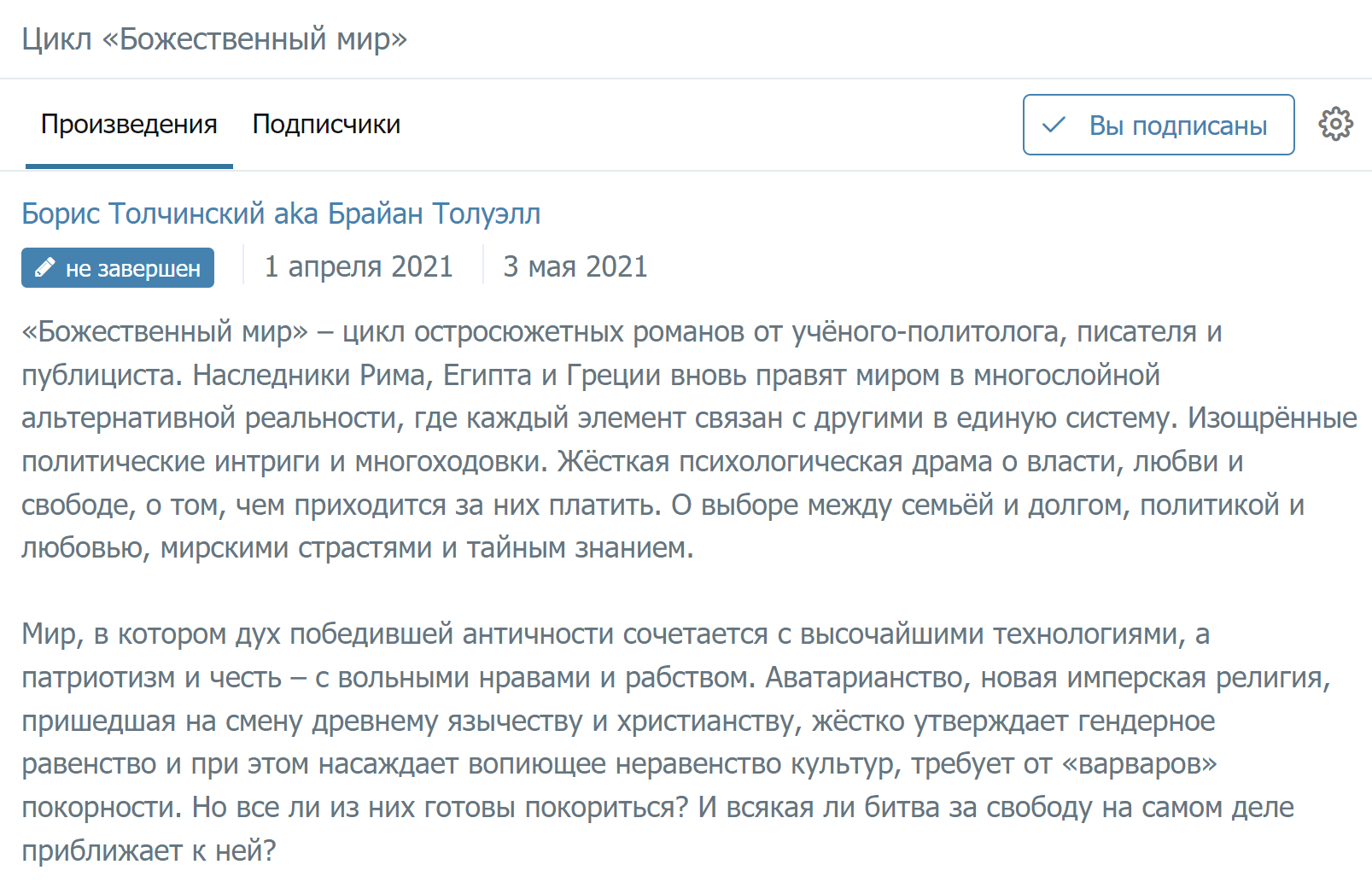The width and height of the screenshot is (1372, 888).
Task: Click the start date «1 апреля 2021»
Action: pos(359,266)
